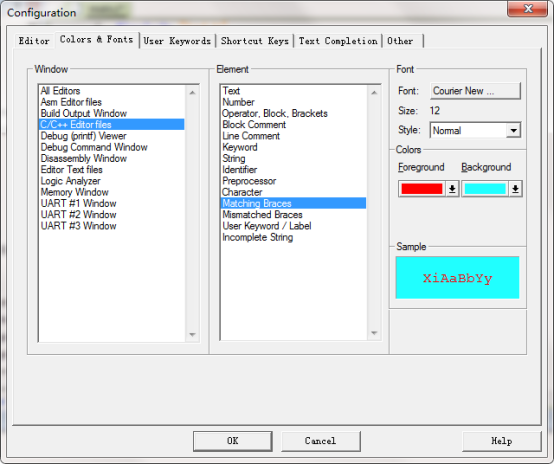
Task: Click the Window list scroll down arrow
Action: pyautogui.click(x=193, y=334)
